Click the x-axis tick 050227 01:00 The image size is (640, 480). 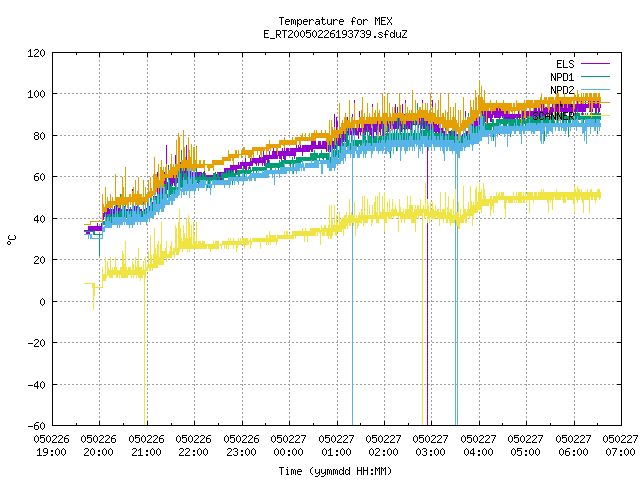[336, 446]
